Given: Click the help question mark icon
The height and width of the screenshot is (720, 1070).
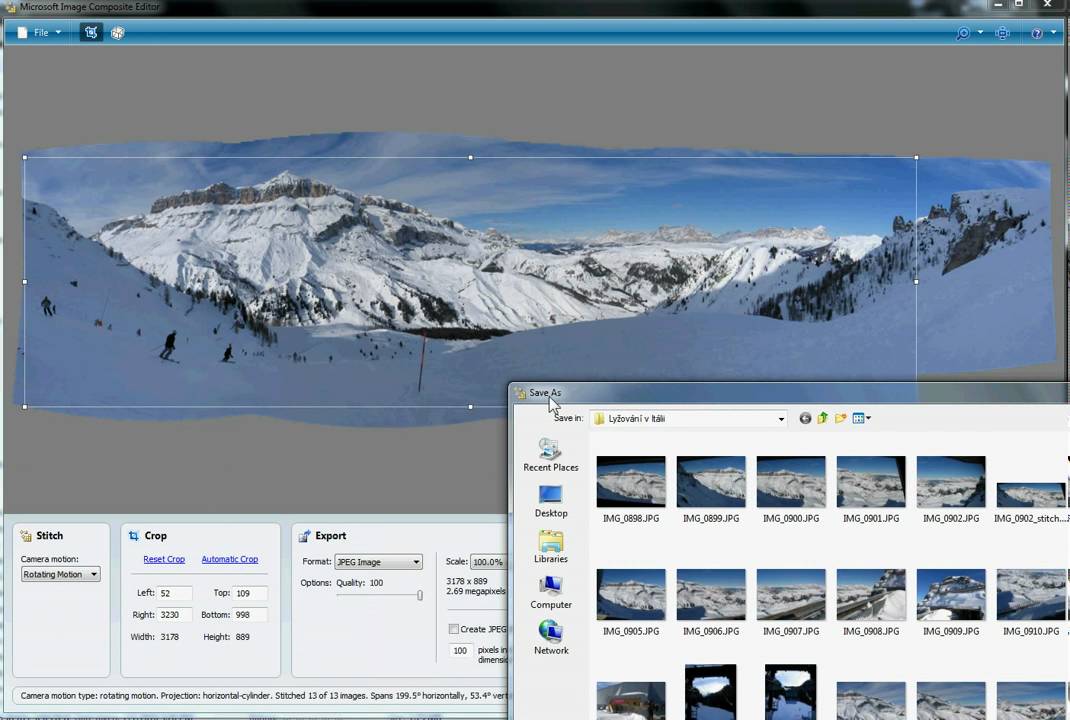Looking at the screenshot, I should tap(1037, 33).
